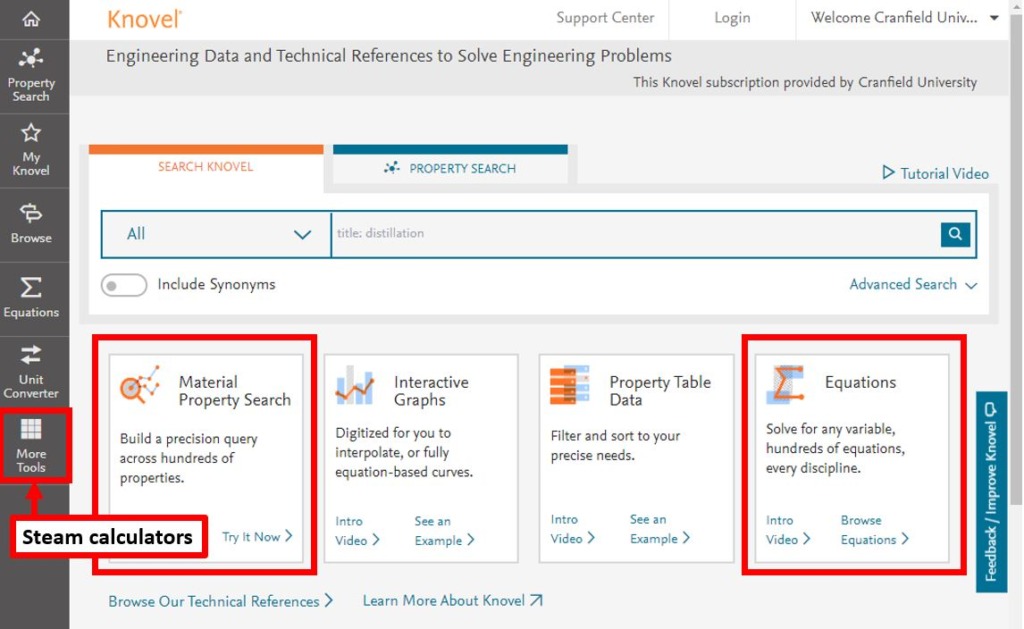Screen dimensions: 1024x629
Task: Expand the All category dropdown
Action: 217,234
